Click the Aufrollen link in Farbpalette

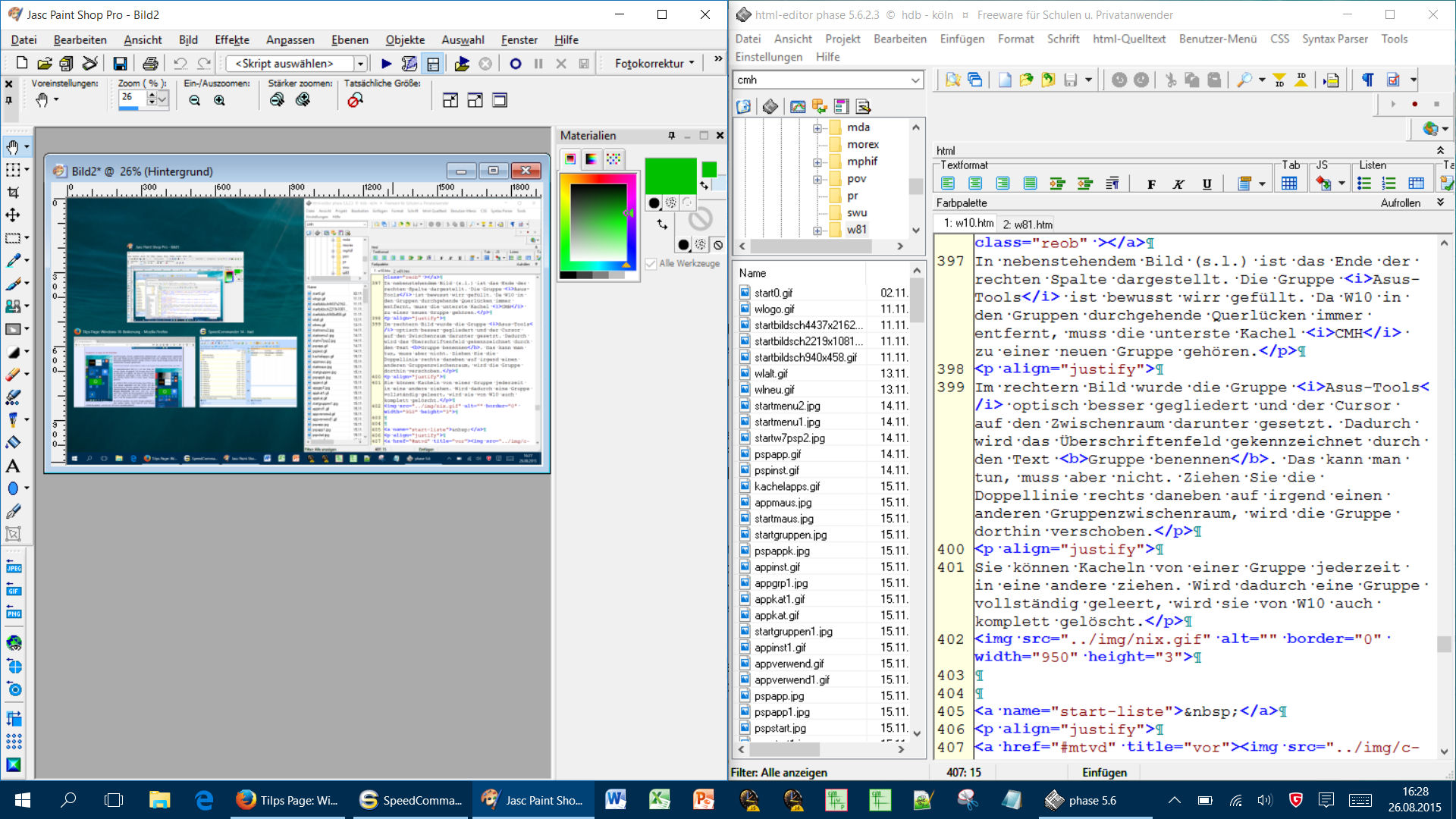tap(1400, 203)
